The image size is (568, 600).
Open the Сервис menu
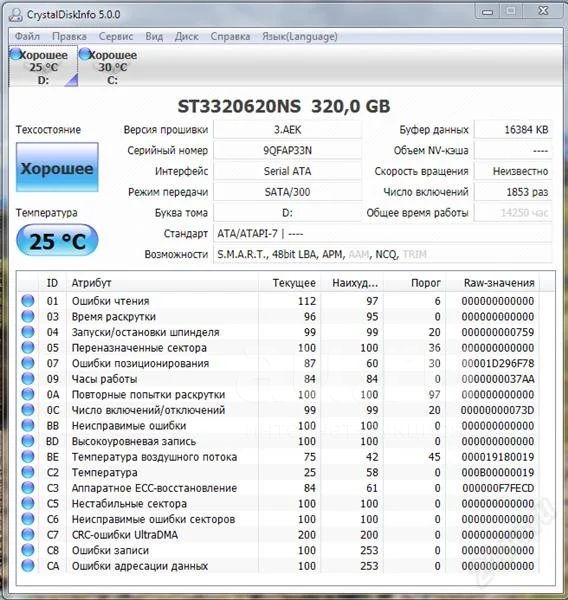[116, 36]
